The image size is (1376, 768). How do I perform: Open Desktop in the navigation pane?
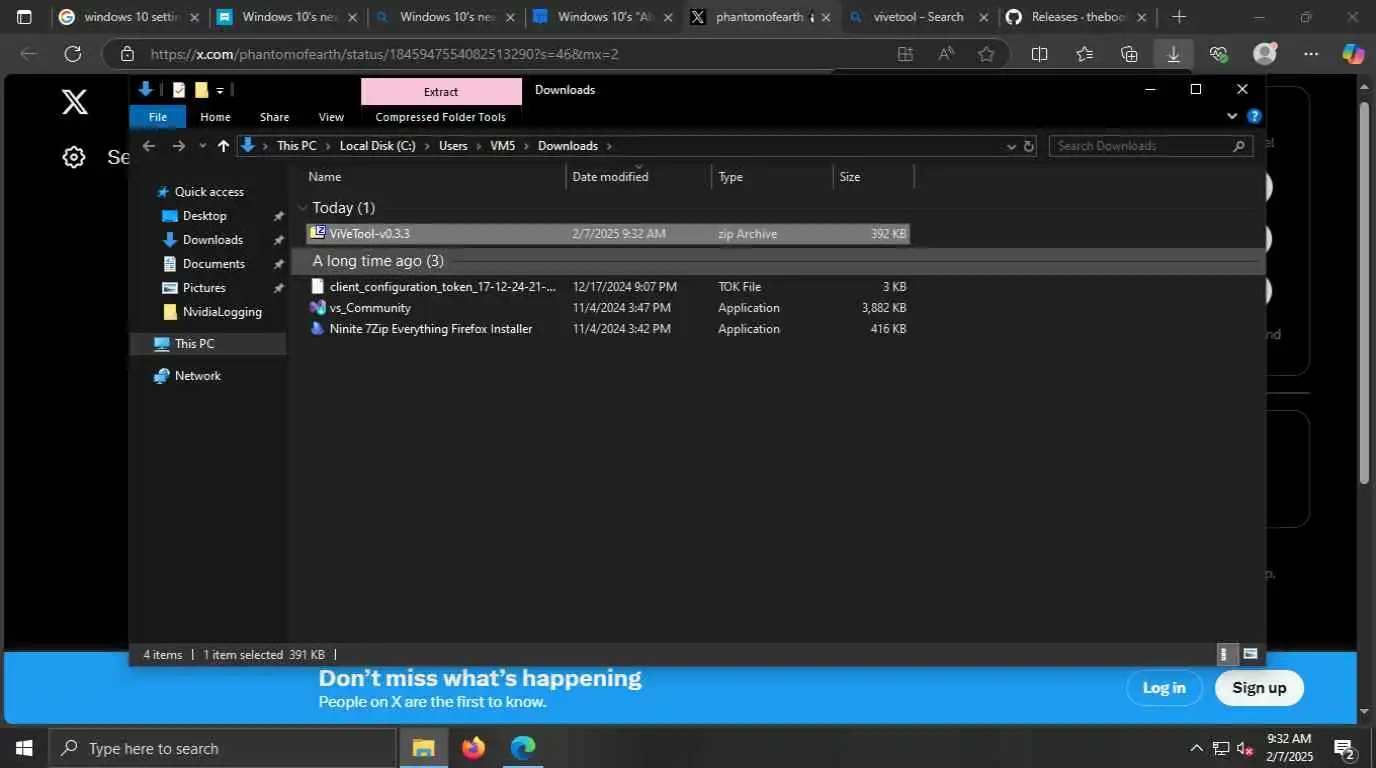[x=204, y=216]
